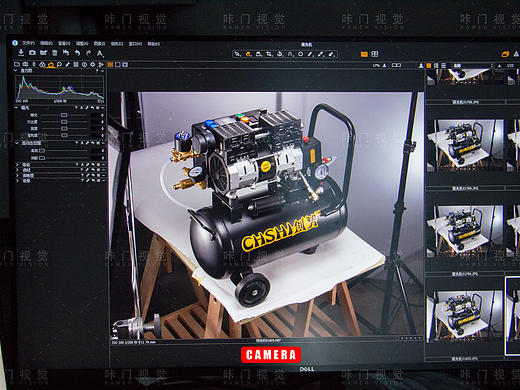Select the Keystone cursor tool

(290, 54)
